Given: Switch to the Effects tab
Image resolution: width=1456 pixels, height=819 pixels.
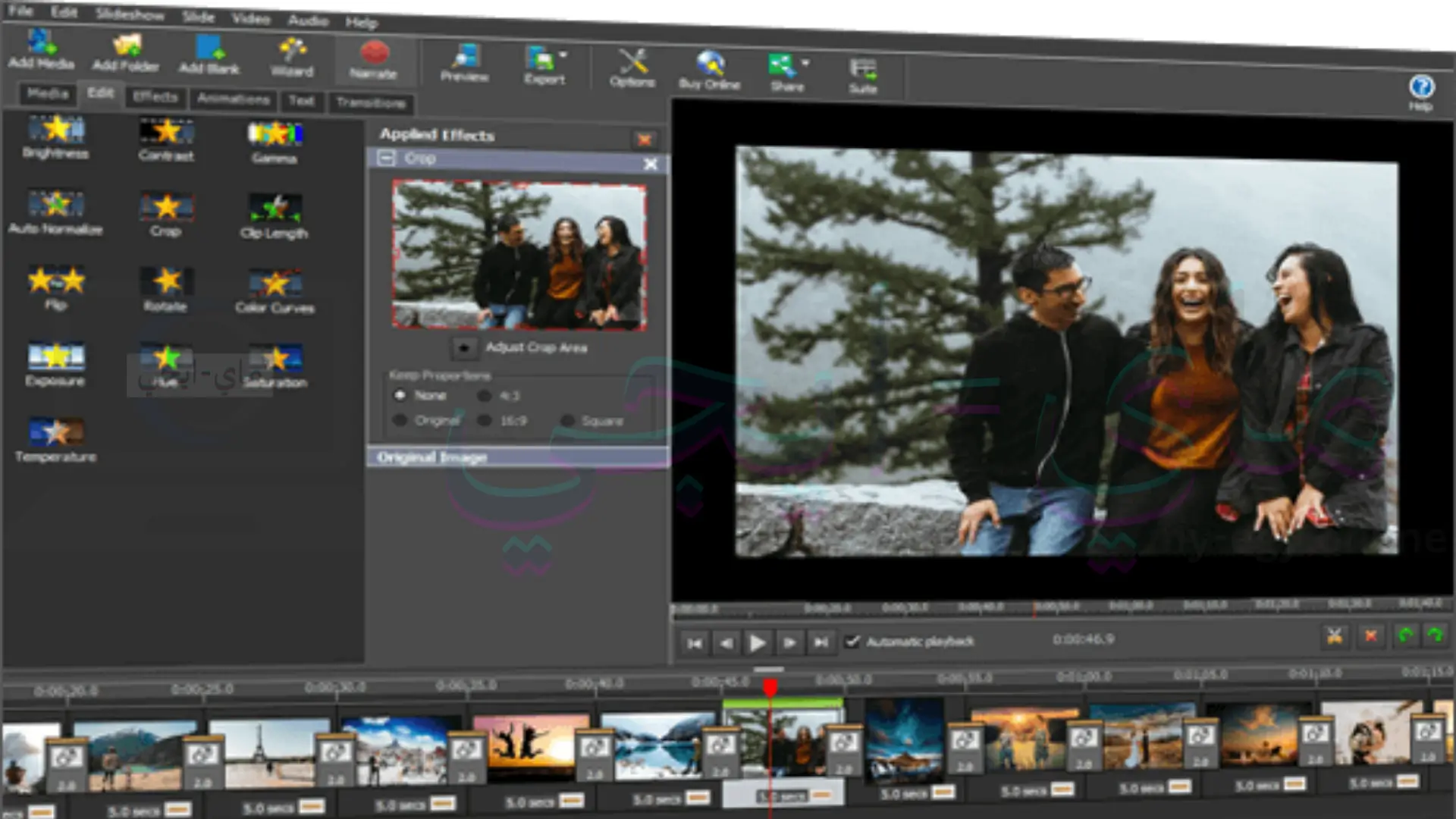Looking at the screenshot, I should [x=155, y=96].
